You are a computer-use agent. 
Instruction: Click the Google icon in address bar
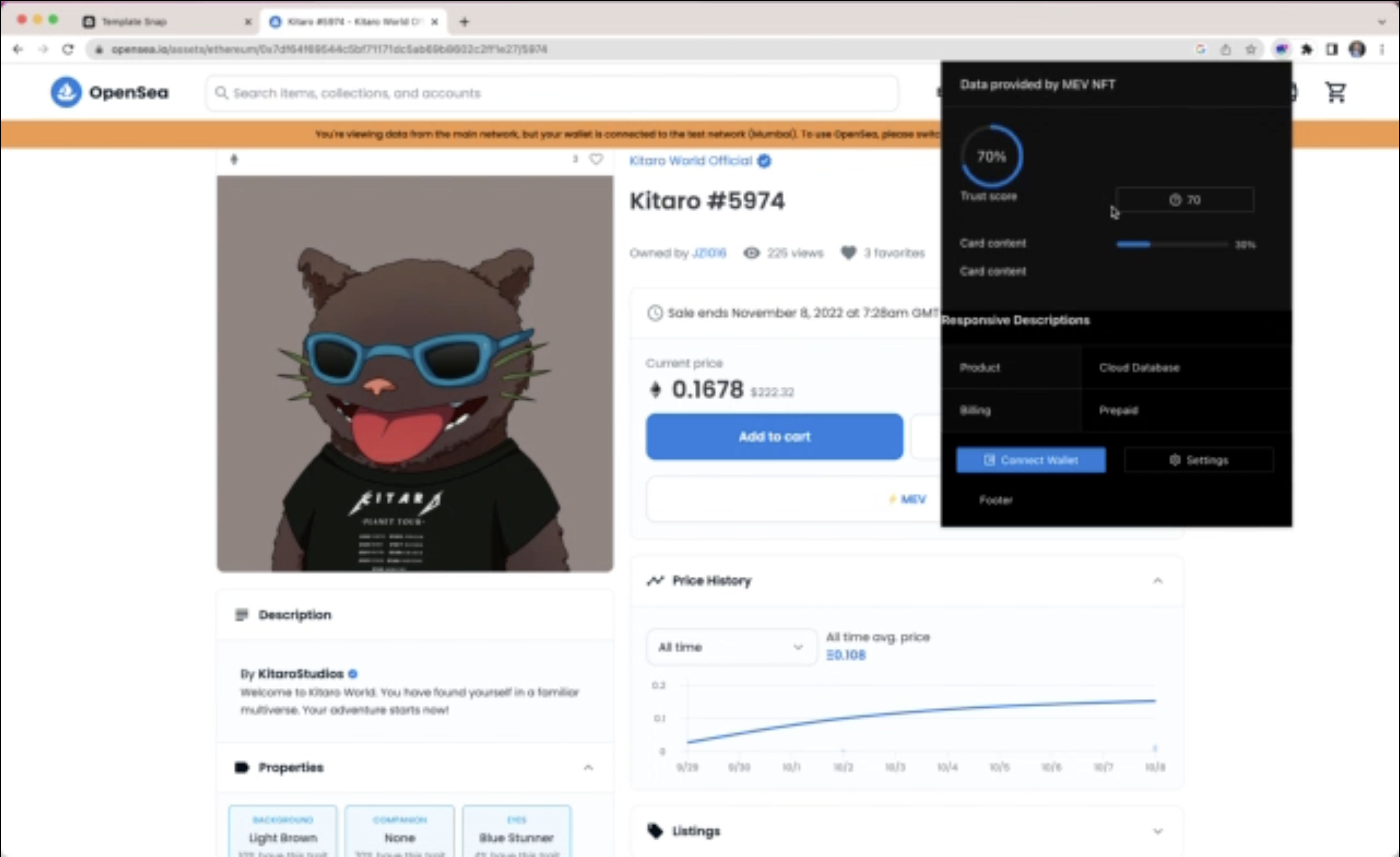click(1201, 50)
